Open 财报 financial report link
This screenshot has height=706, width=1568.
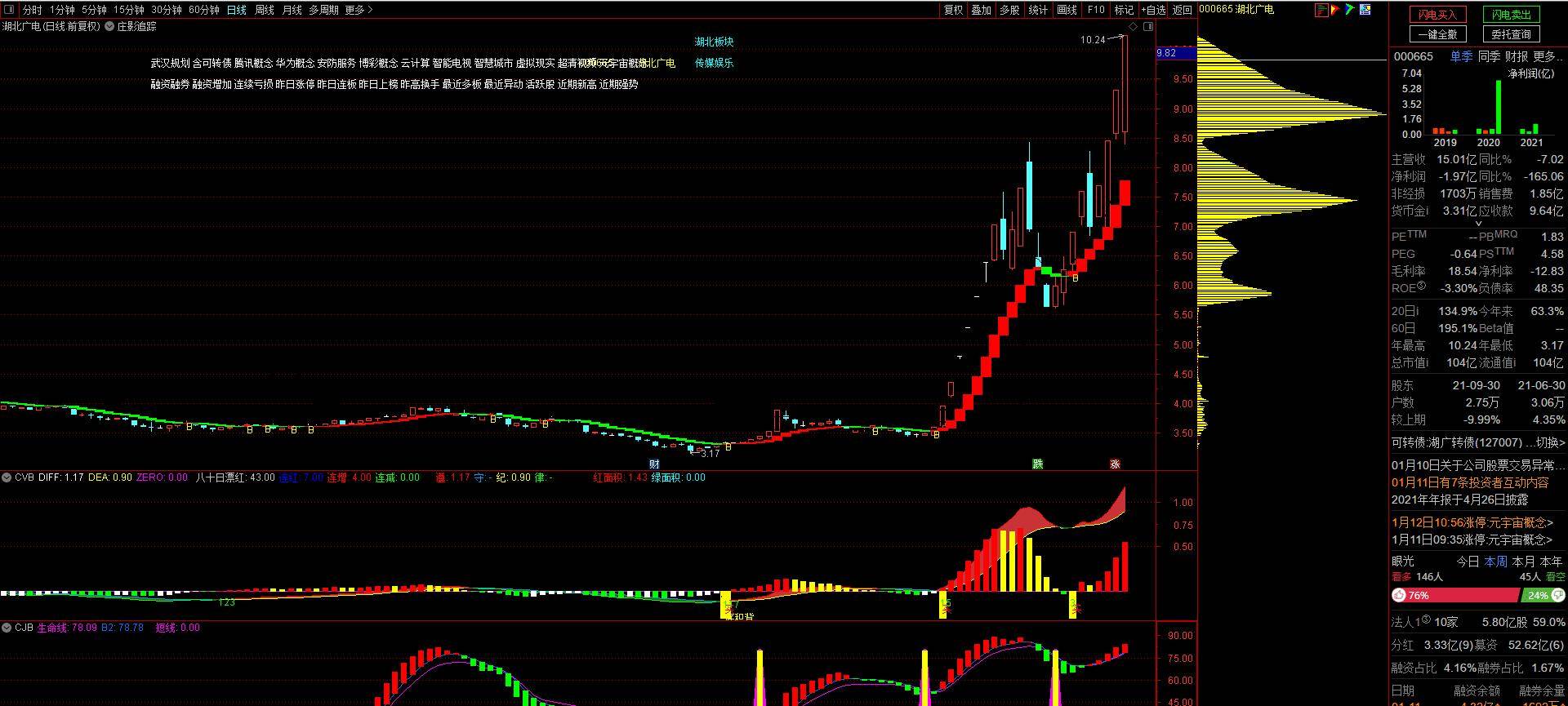click(x=1517, y=56)
